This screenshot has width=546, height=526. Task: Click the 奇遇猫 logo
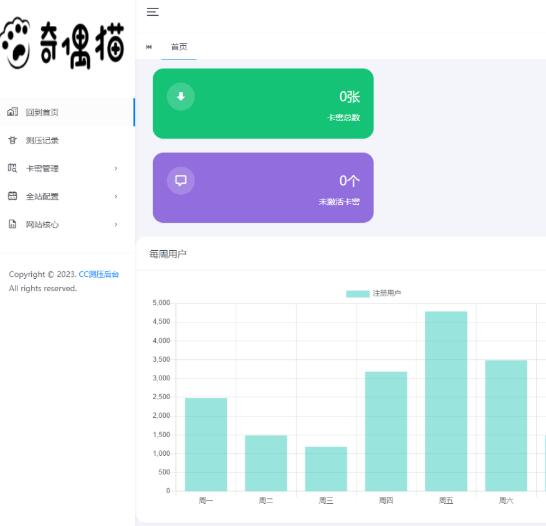tap(63, 44)
